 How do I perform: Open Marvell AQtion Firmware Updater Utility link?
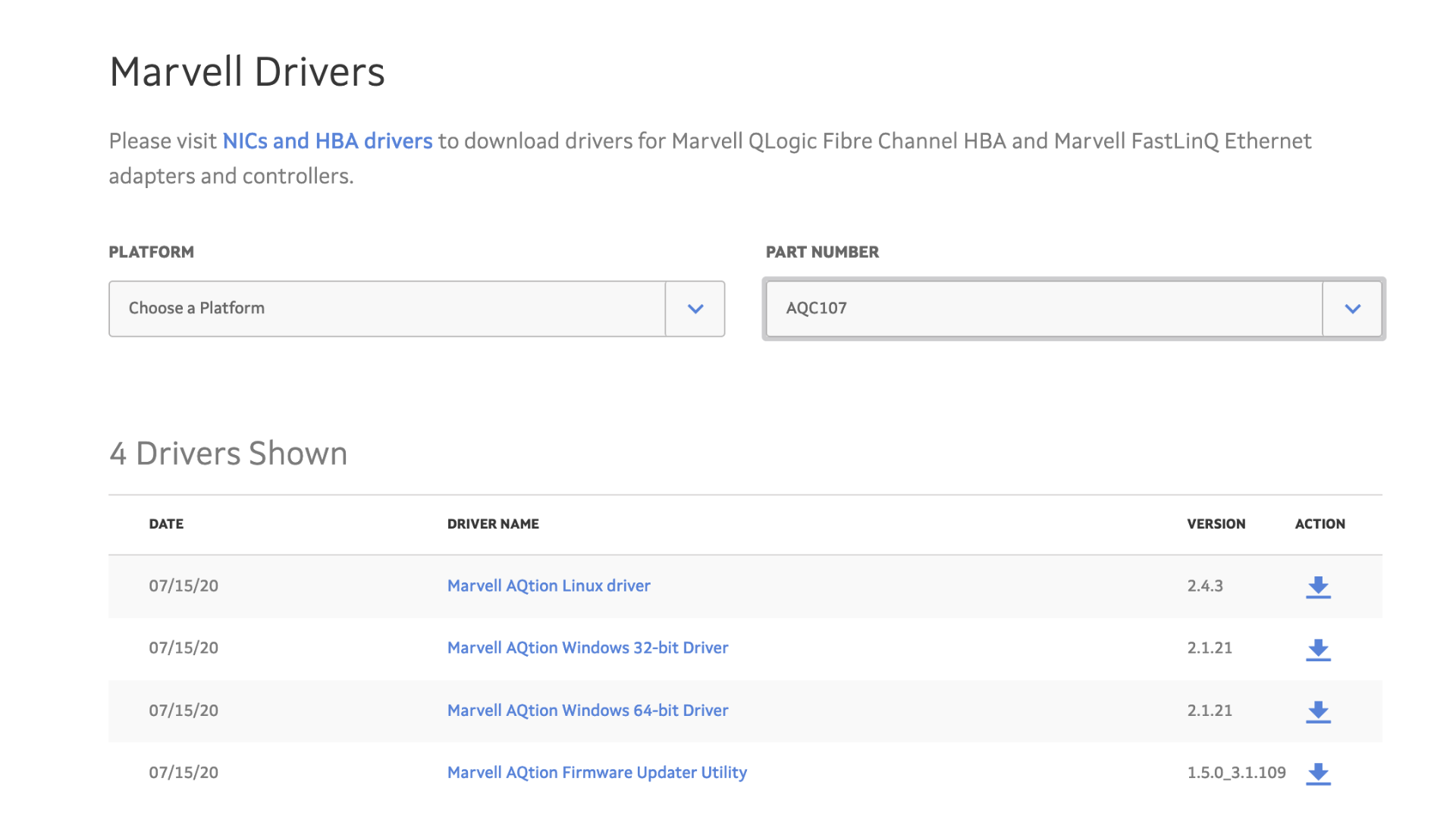tap(597, 772)
